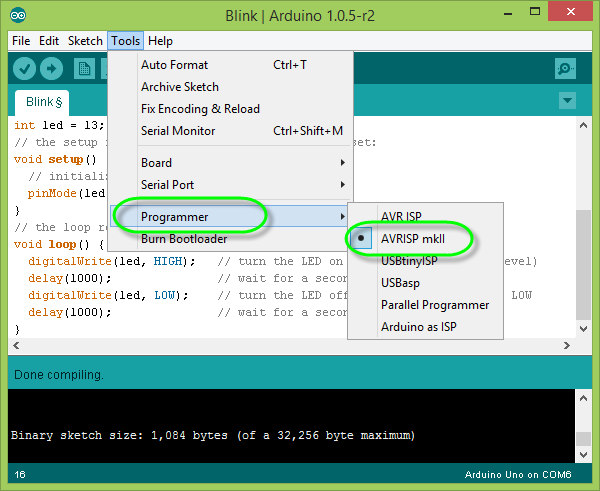Open the Help menu

coord(160,41)
